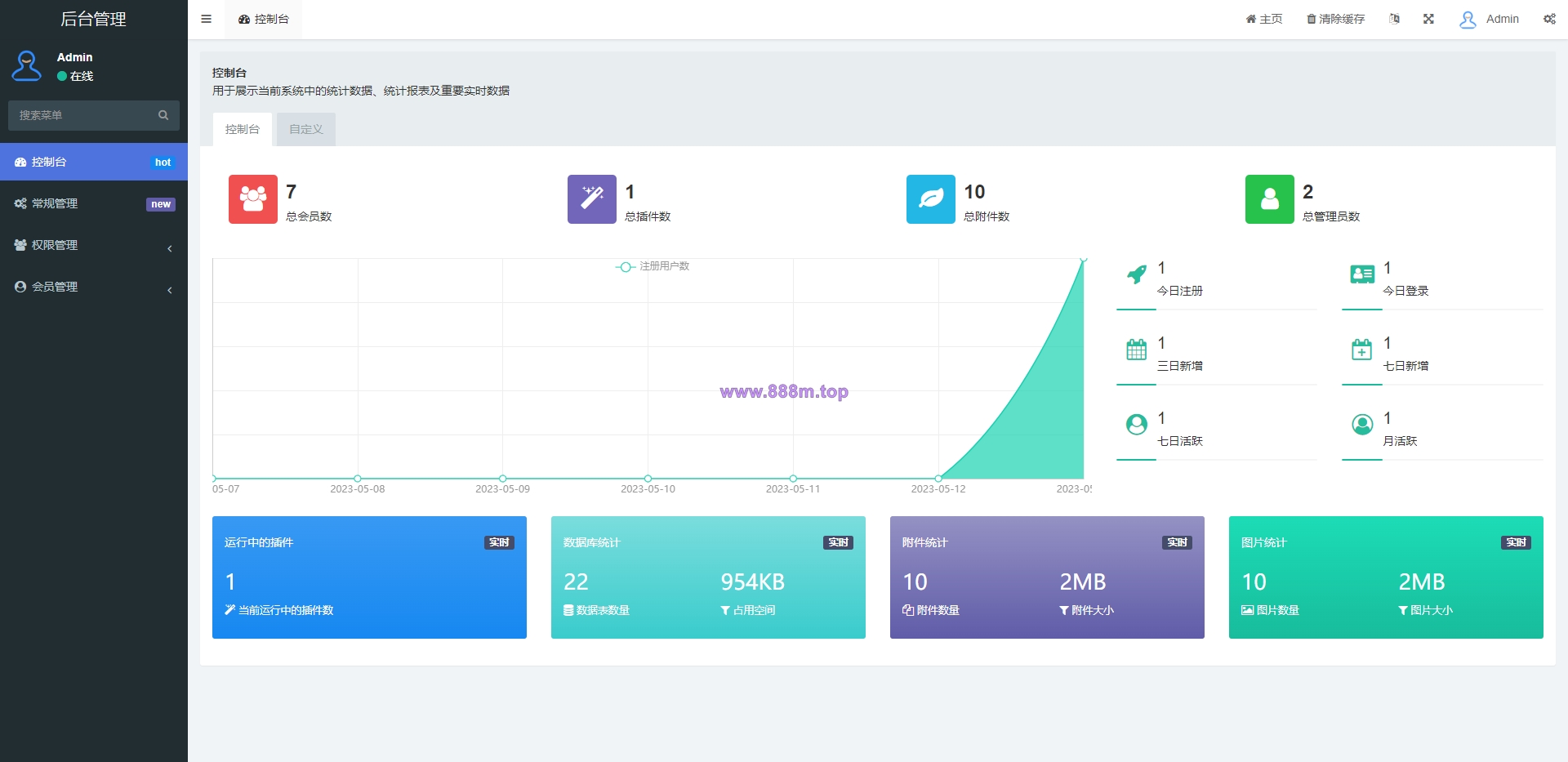Expand the 会员管理 sidebar menu
Image resolution: width=1568 pixels, height=762 pixels.
click(x=94, y=287)
